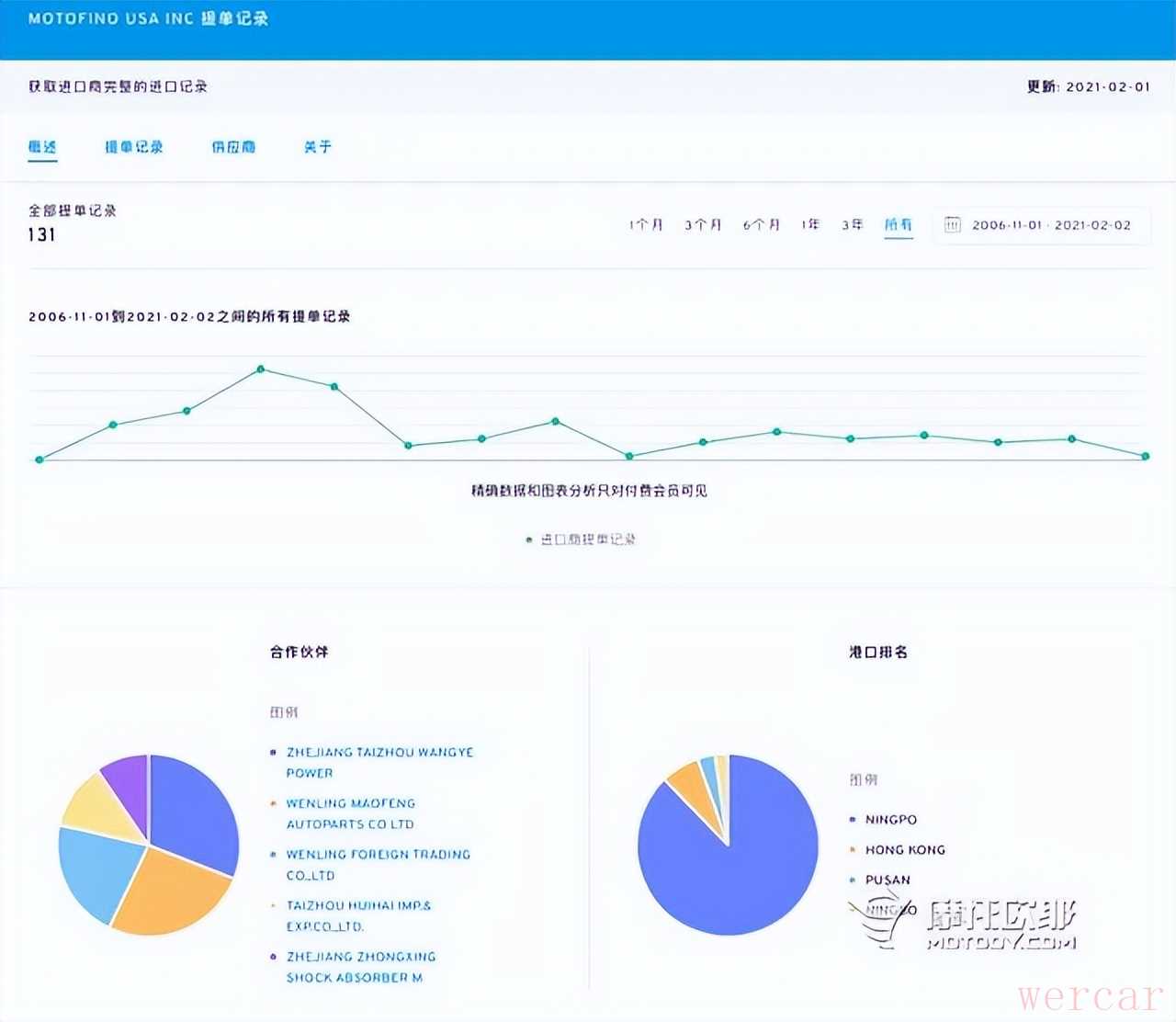This screenshot has height=1022, width=1176.
Task: Select the 1个月 time range
Action: (645, 225)
